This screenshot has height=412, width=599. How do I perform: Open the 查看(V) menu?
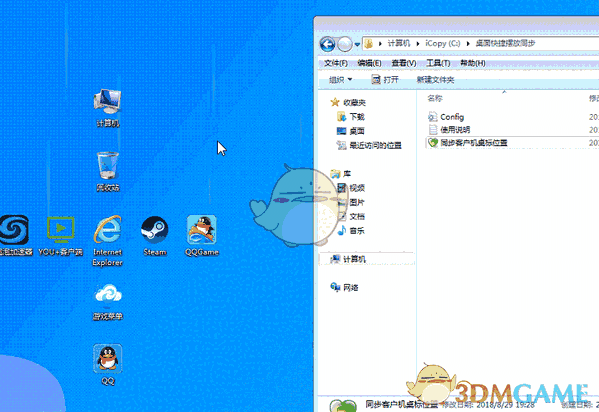(x=404, y=63)
